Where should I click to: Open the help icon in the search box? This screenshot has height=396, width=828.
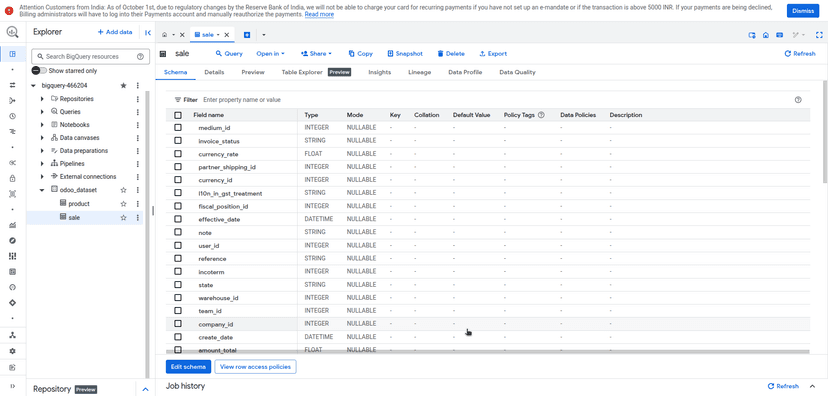pyautogui.click(x=140, y=56)
